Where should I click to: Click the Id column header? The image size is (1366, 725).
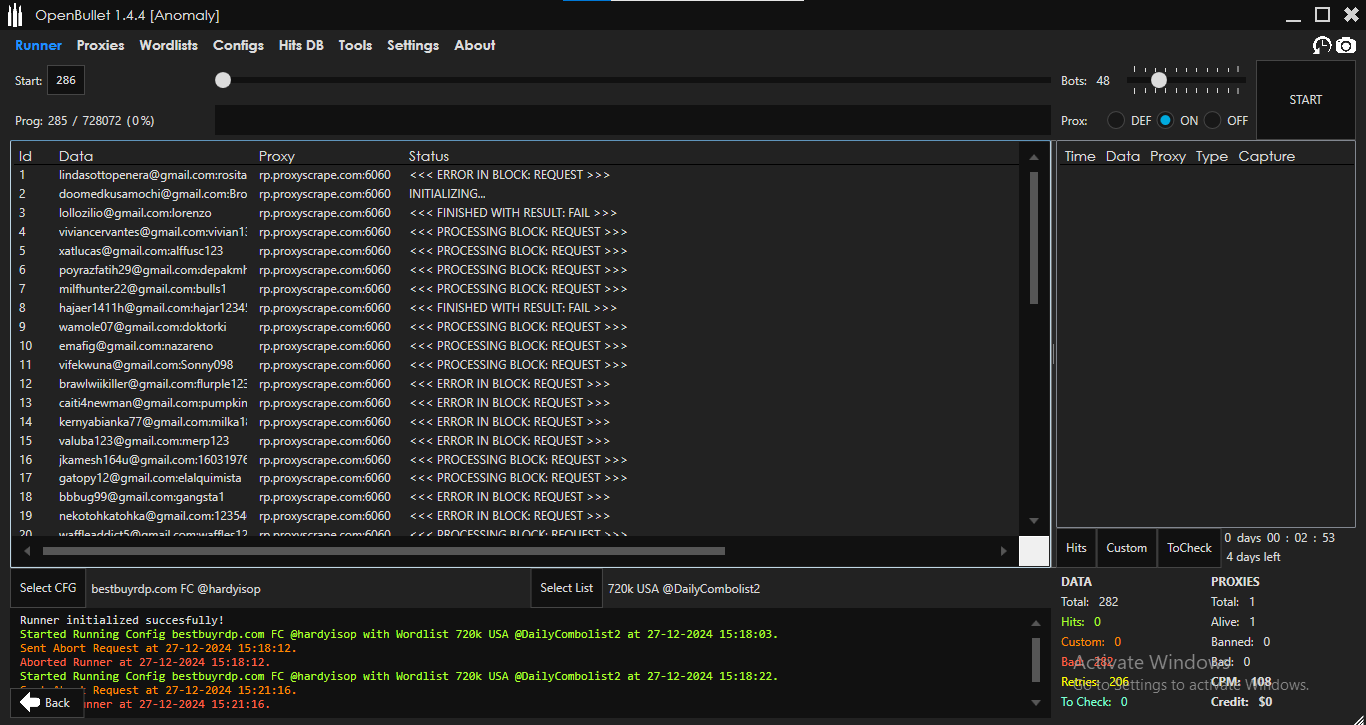26,156
